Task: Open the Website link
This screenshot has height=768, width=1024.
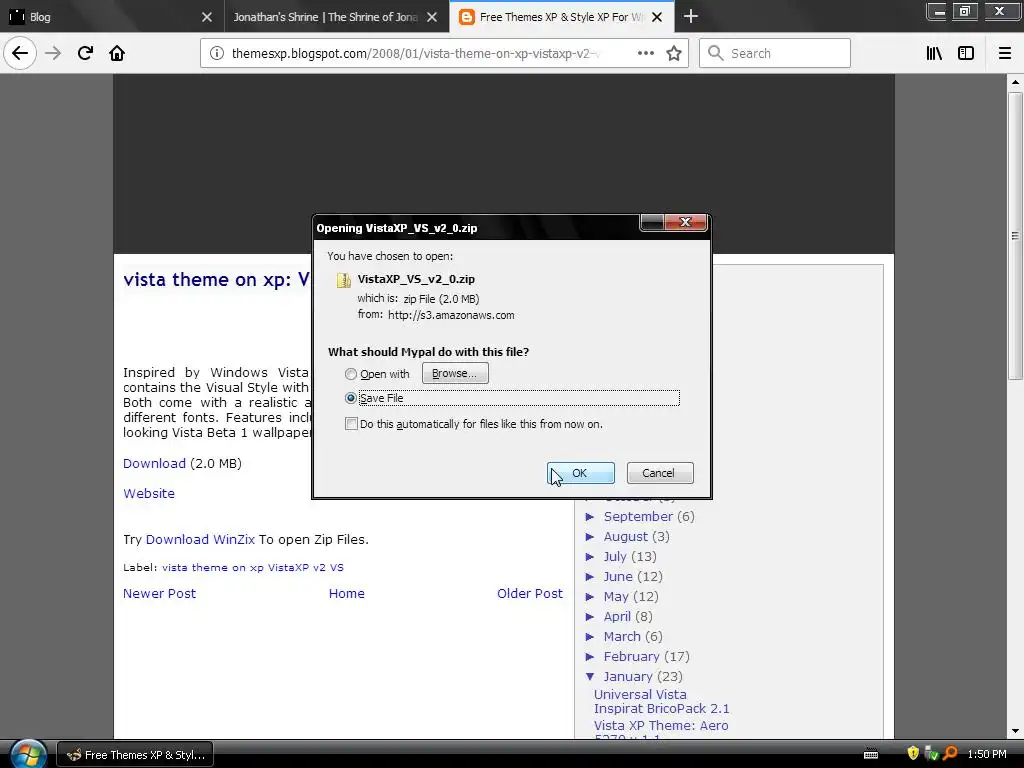Action: point(149,494)
